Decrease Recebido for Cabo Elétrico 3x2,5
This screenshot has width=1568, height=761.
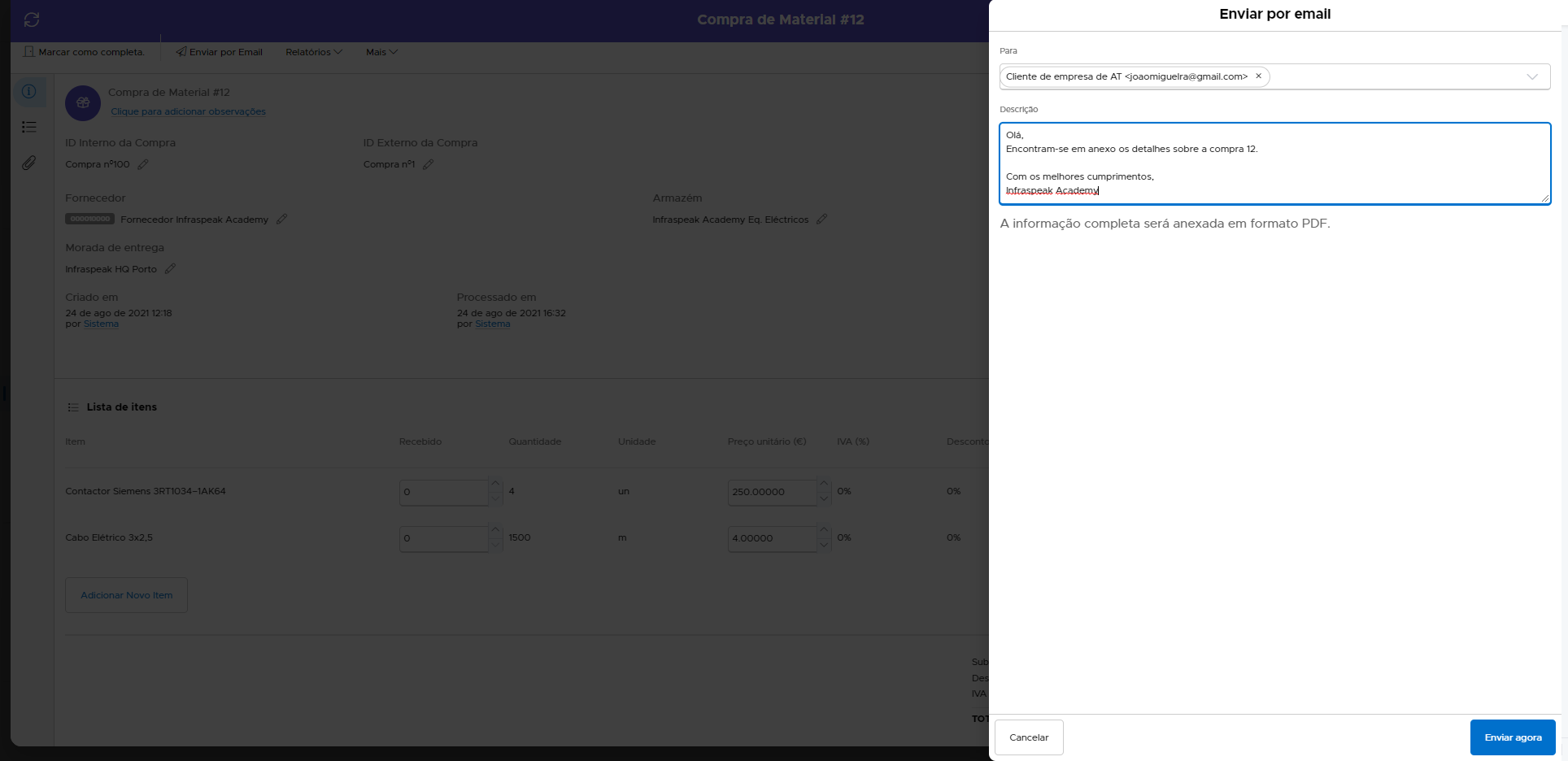(495, 546)
